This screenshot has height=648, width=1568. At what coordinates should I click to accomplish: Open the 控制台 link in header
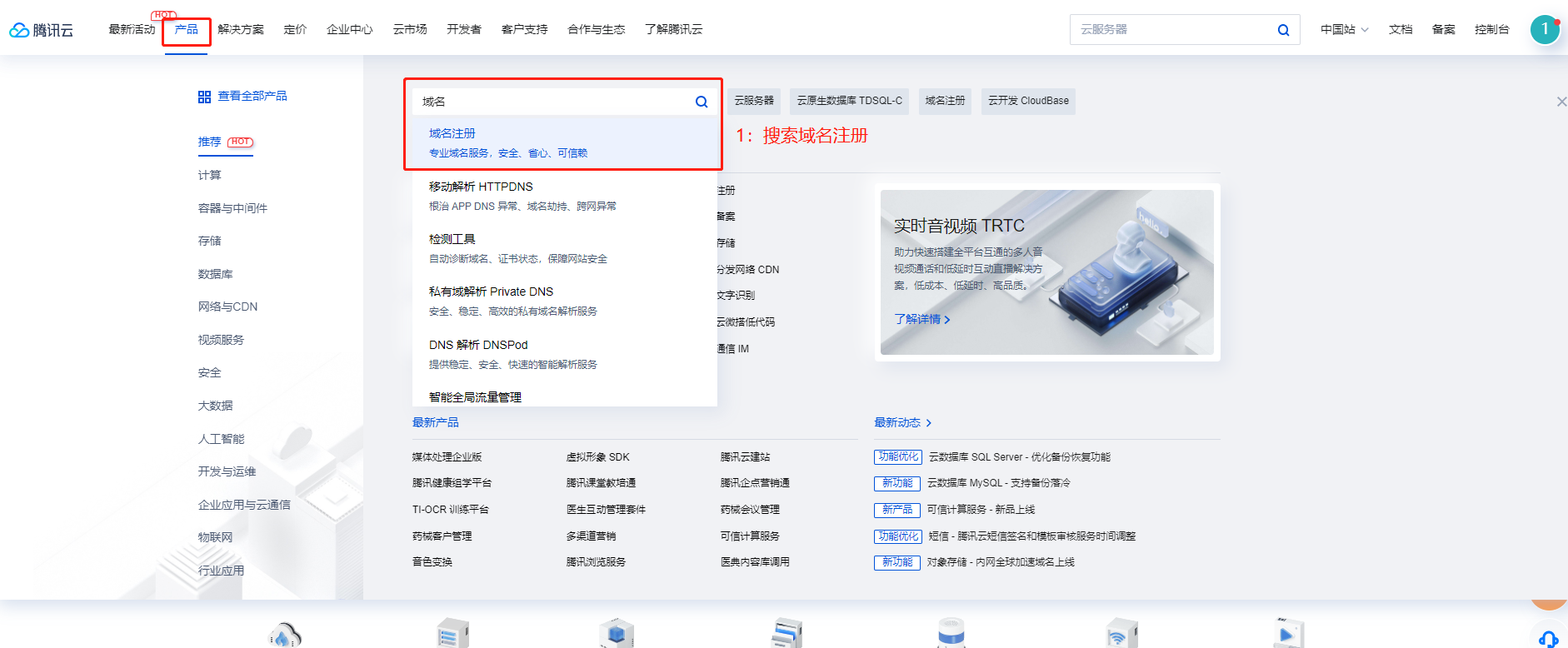[x=1491, y=30]
